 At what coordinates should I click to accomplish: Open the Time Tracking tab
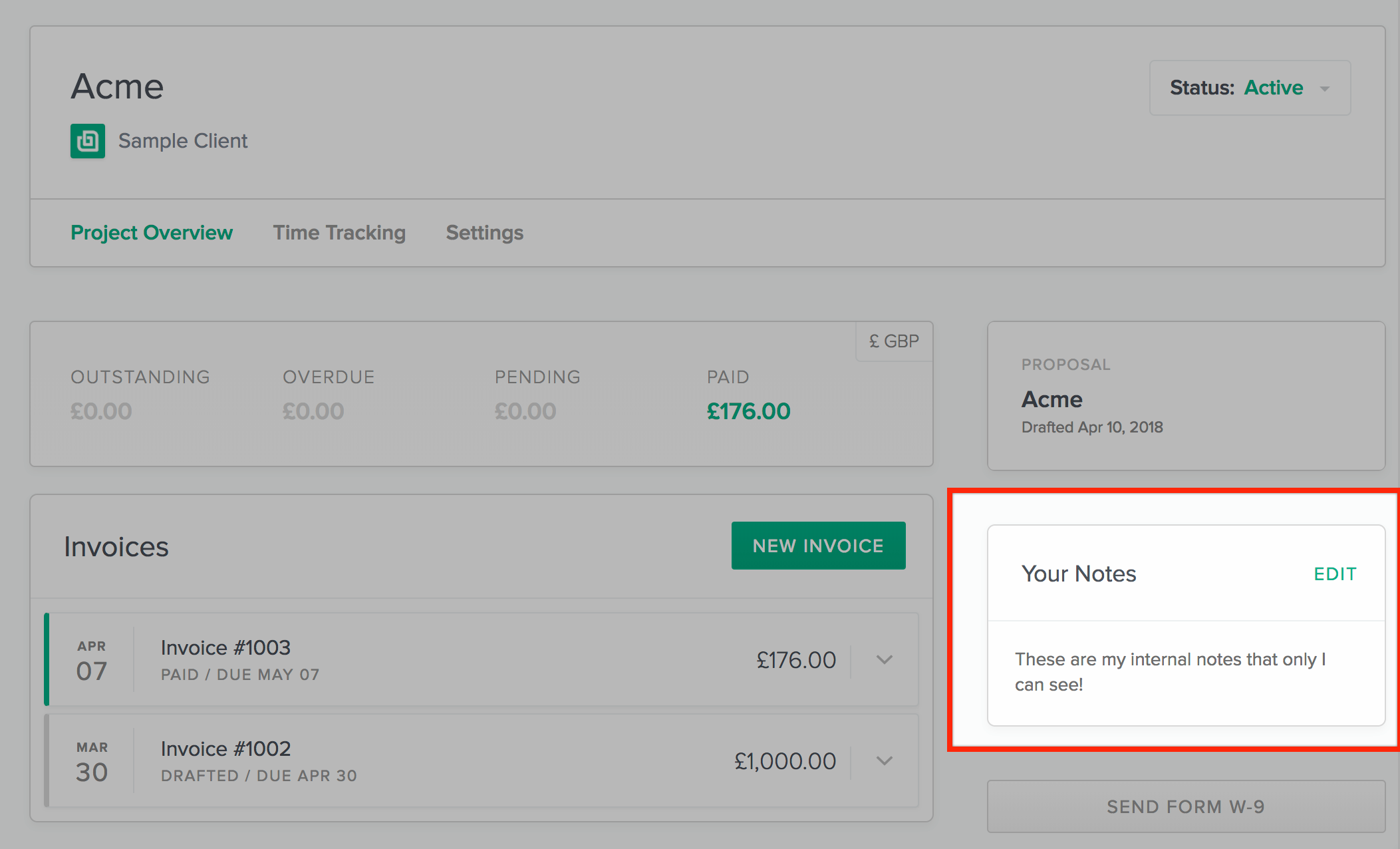tap(339, 233)
